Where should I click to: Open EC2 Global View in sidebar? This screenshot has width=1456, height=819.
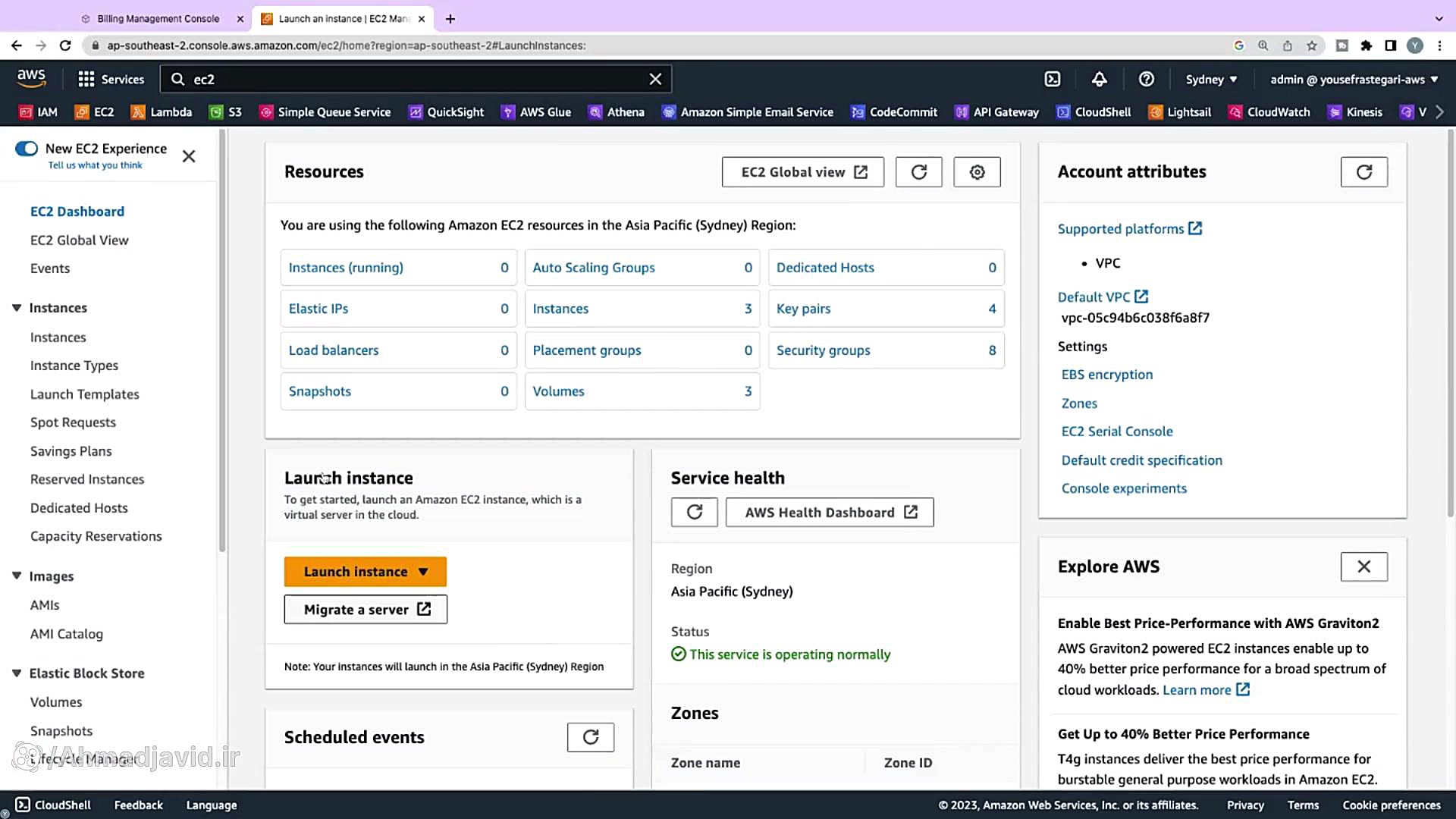click(80, 240)
